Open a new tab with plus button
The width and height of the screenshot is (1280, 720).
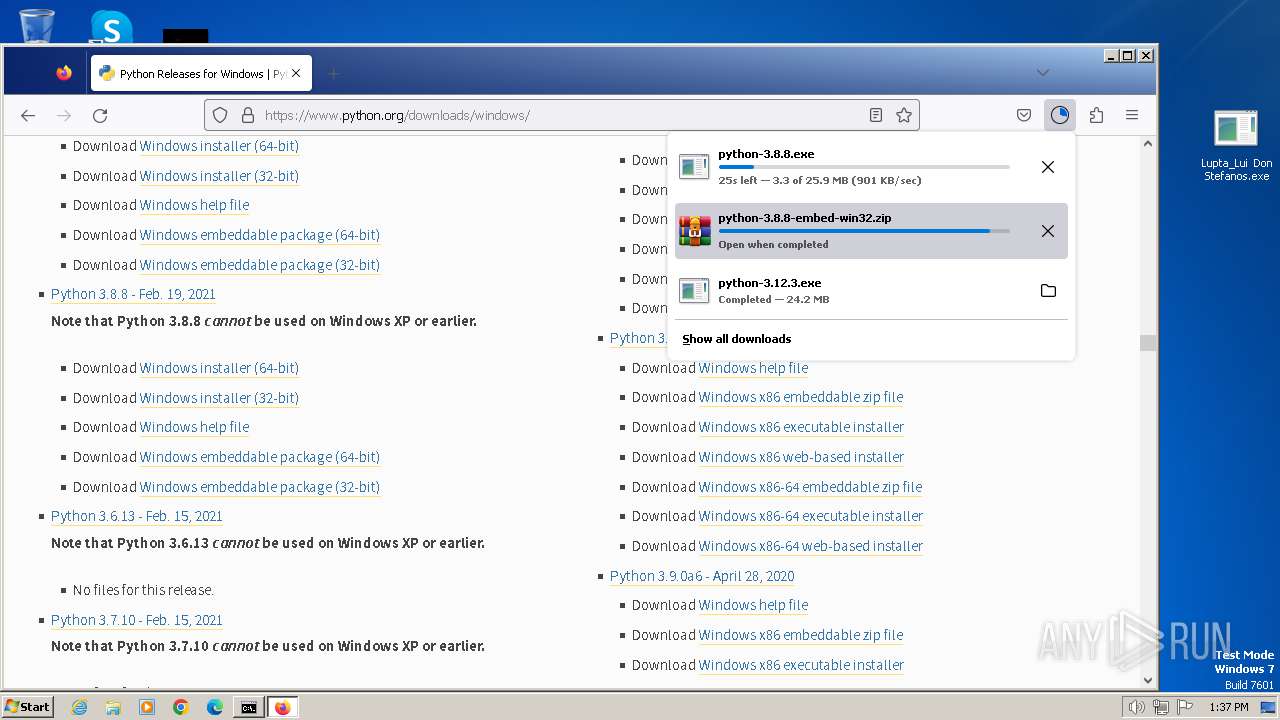point(334,73)
